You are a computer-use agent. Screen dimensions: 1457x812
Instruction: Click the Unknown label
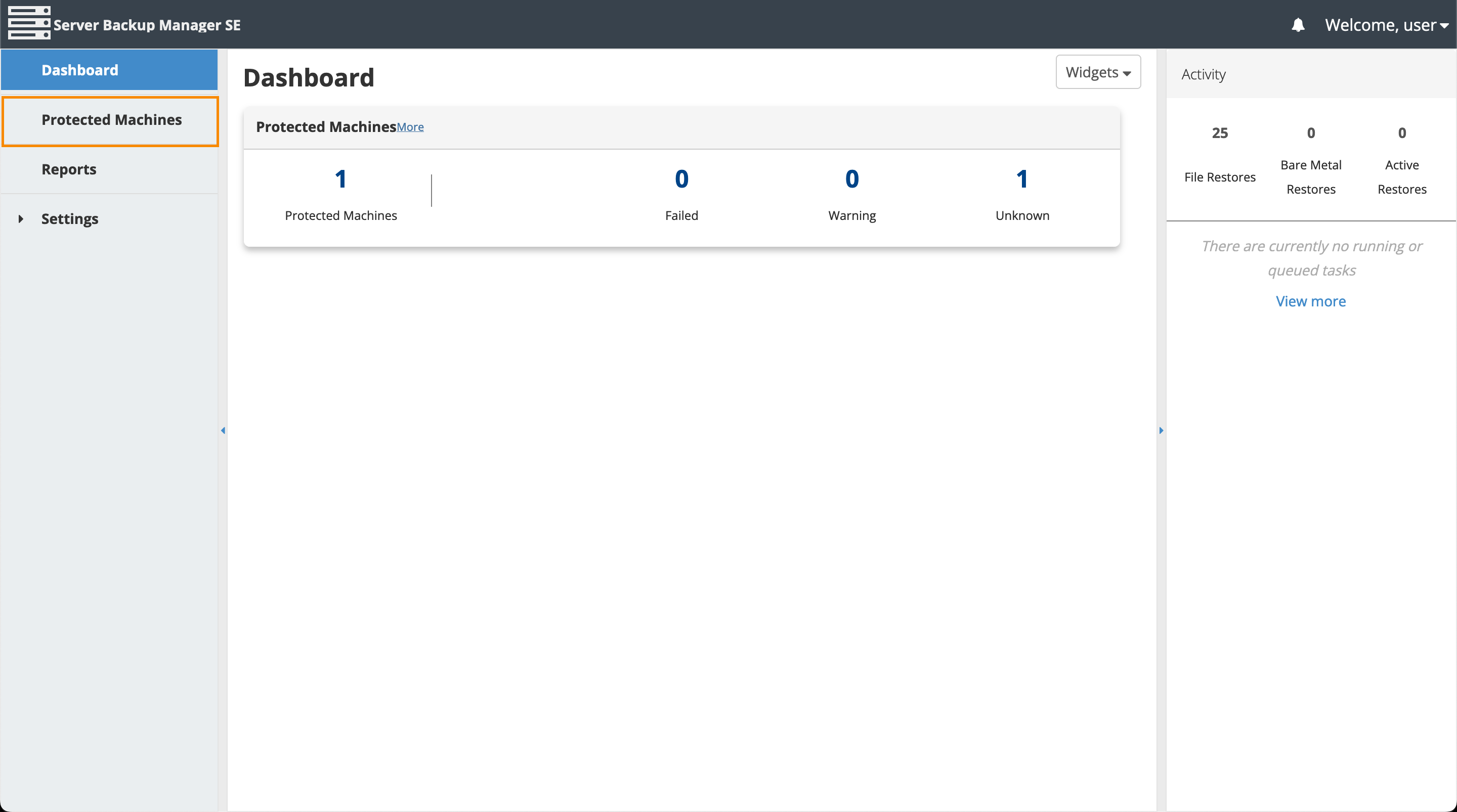point(1022,215)
